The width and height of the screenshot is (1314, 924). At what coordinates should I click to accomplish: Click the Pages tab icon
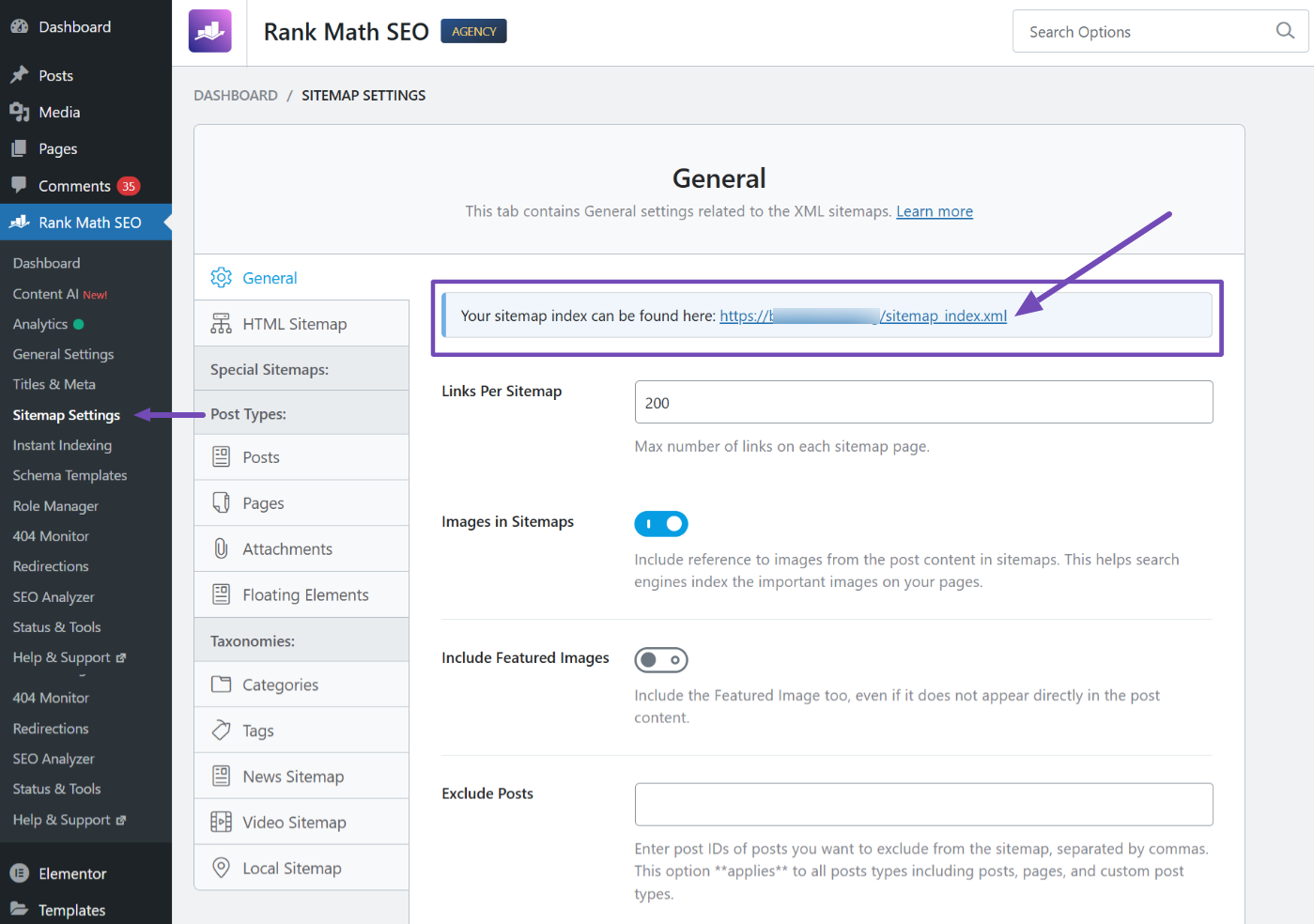coord(221,502)
